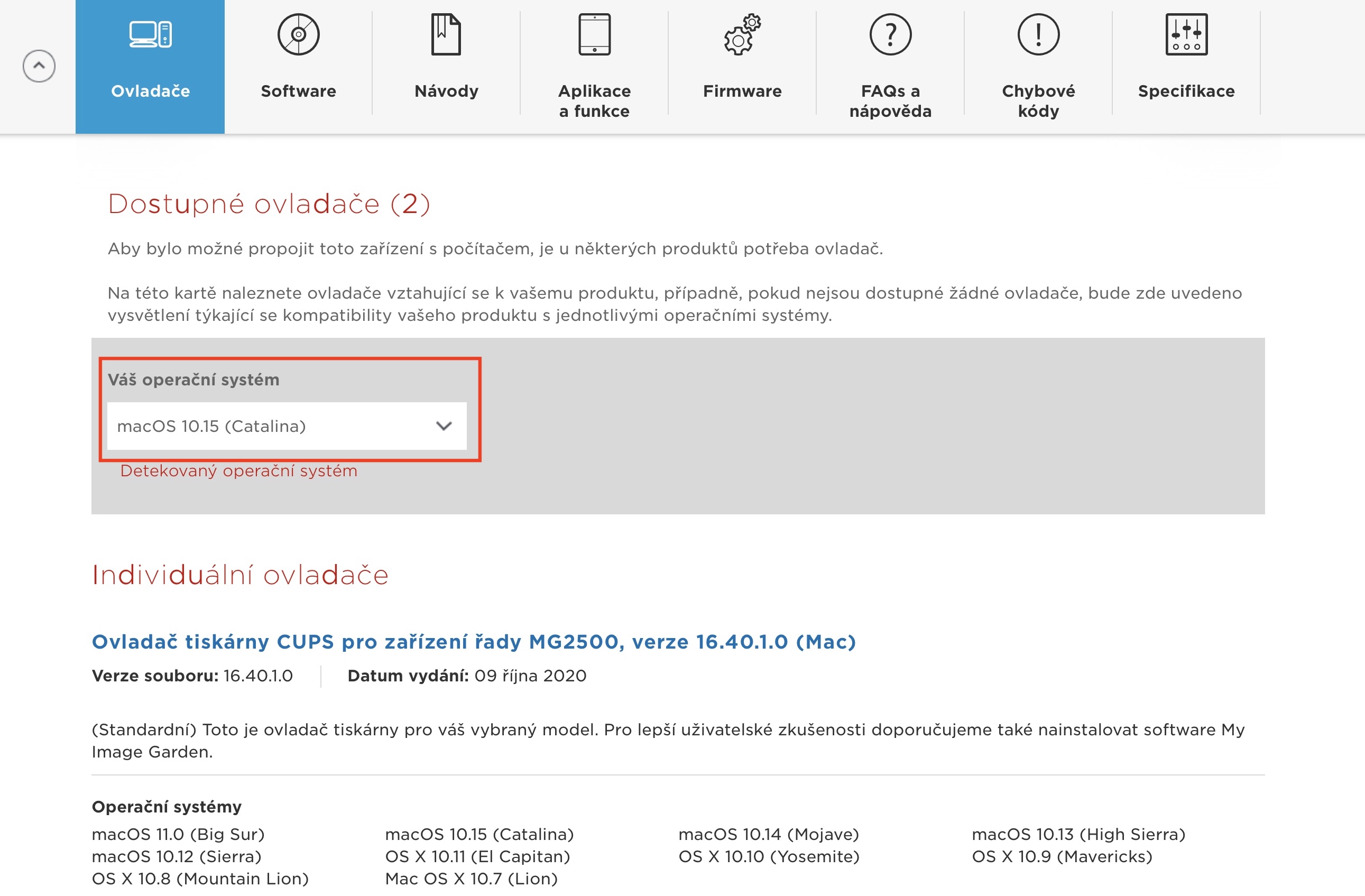Go to the Návody tab label
1365x896 pixels.
[446, 90]
